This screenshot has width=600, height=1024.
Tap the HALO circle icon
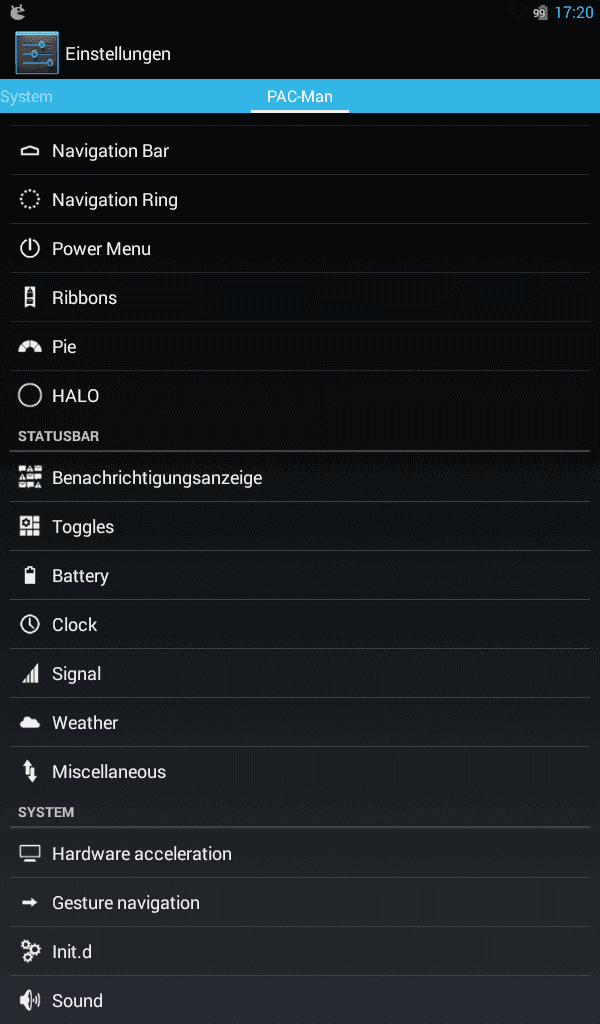[x=30, y=395]
